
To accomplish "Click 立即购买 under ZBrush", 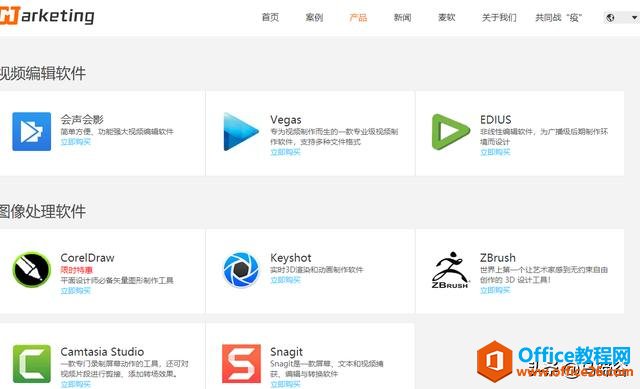I will pyautogui.click(x=495, y=290).
